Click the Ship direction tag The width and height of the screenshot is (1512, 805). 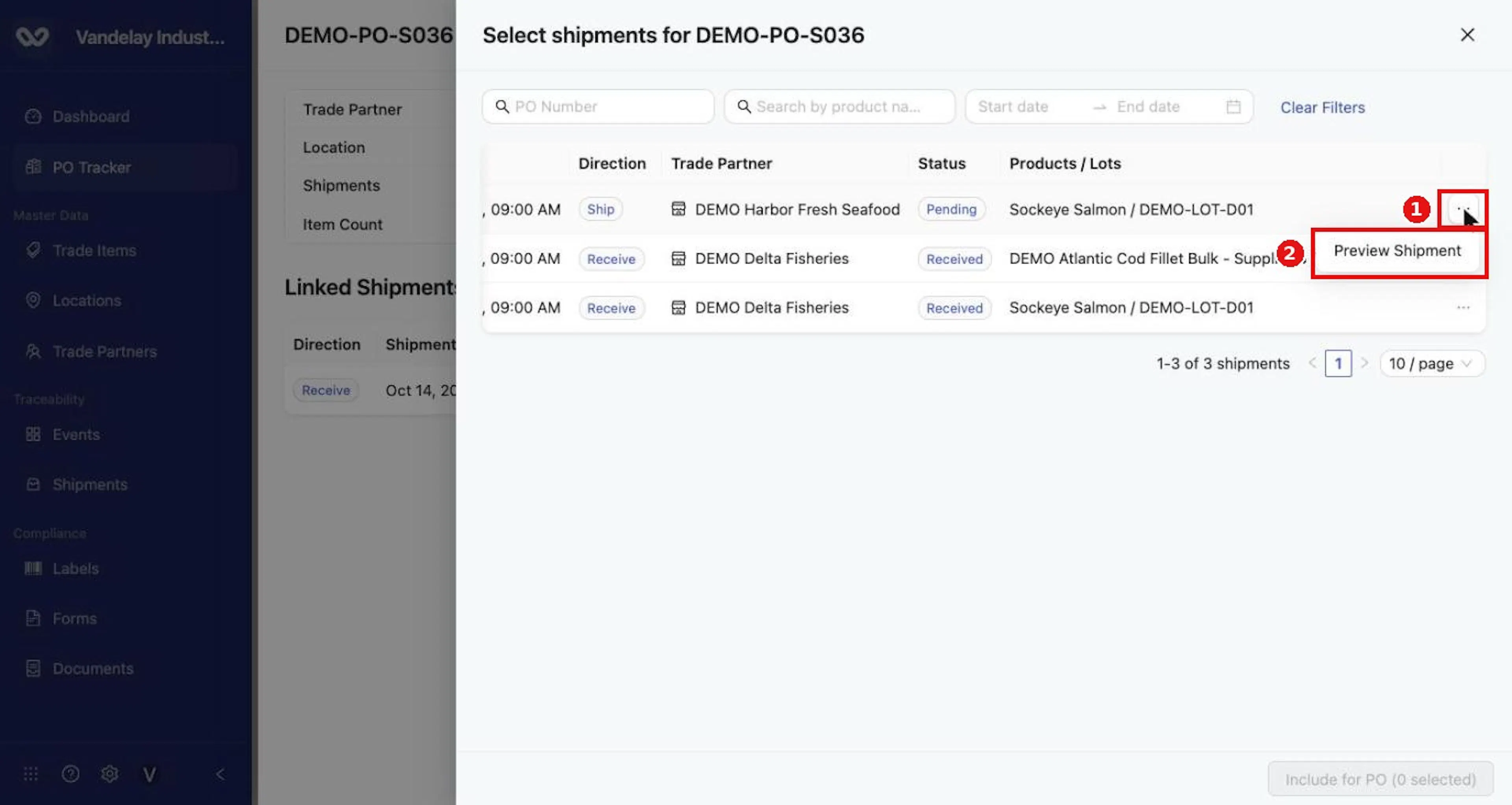pyautogui.click(x=600, y=209)
